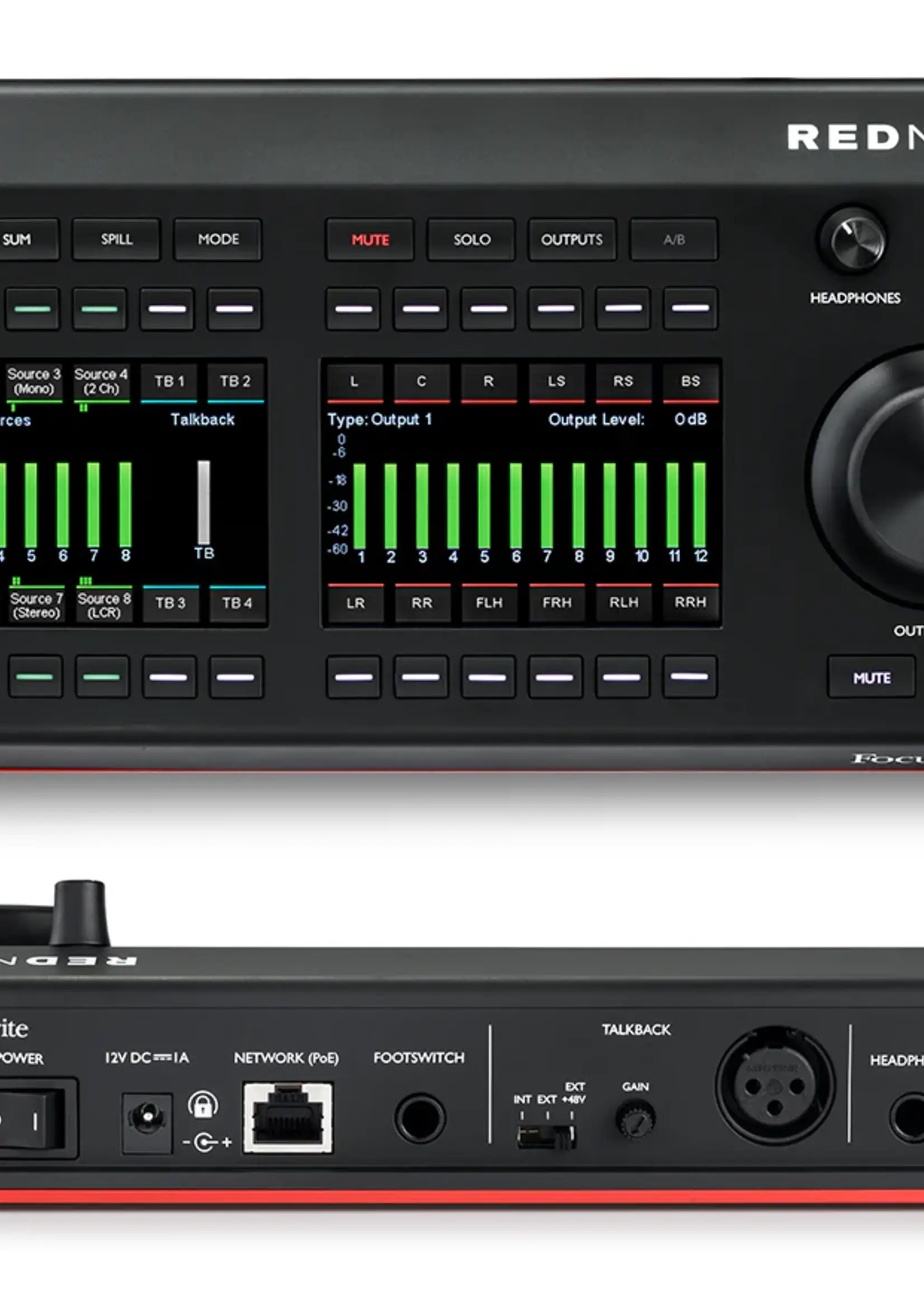Tap the soft key below TB 3

[169, 677]
